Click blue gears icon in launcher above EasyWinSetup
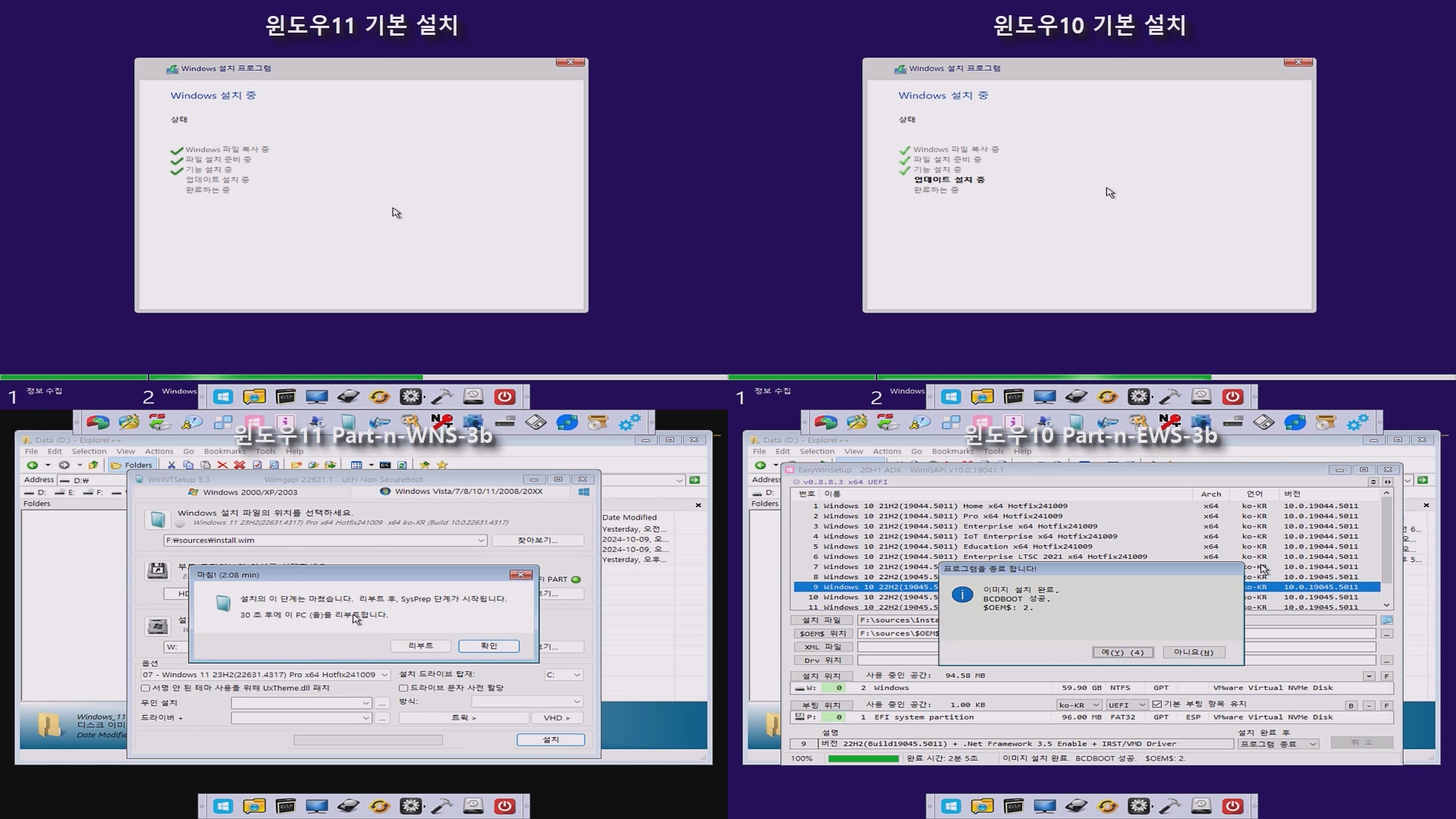 1357,421
